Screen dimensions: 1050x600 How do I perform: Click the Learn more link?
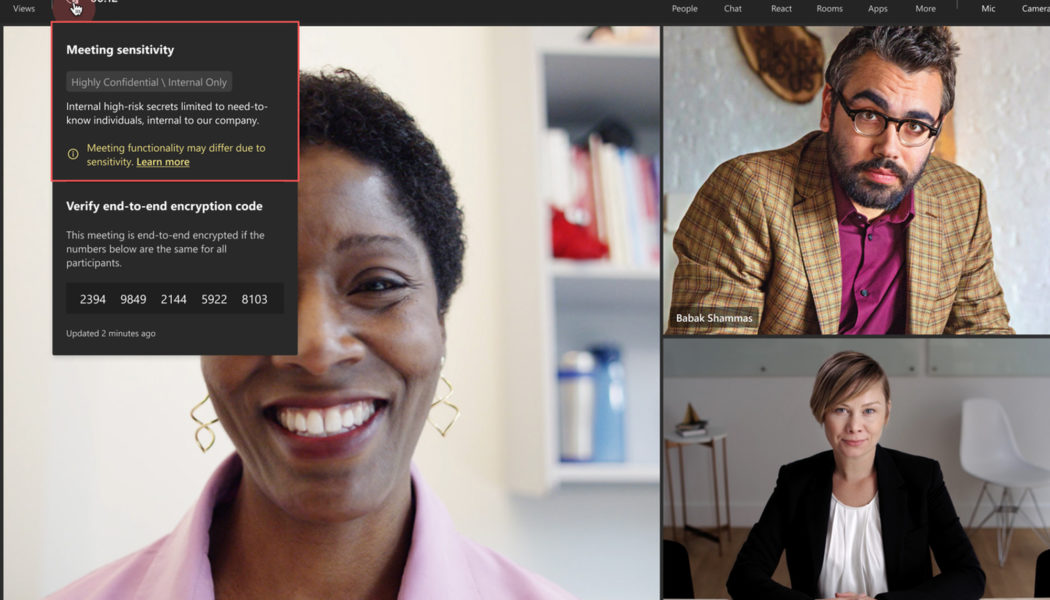163,162
